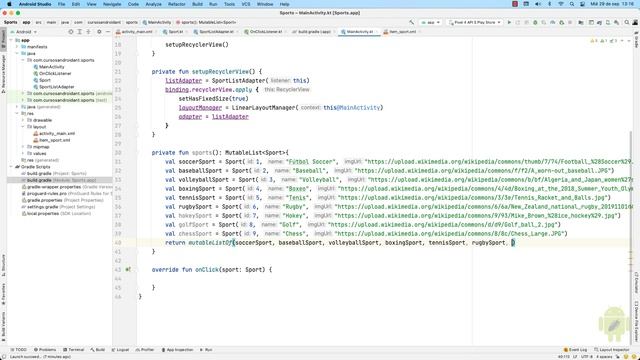Open the File menu
This screenshot has width=640, height=360.
[61, 4]
